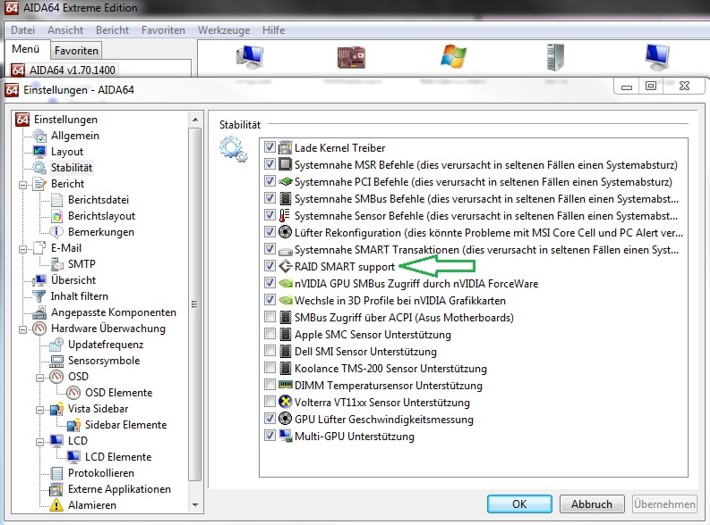The width and height of the screenshot is (710, 525).
Task: Collapse the OSD tree node
Action: (x=40, y=377)
